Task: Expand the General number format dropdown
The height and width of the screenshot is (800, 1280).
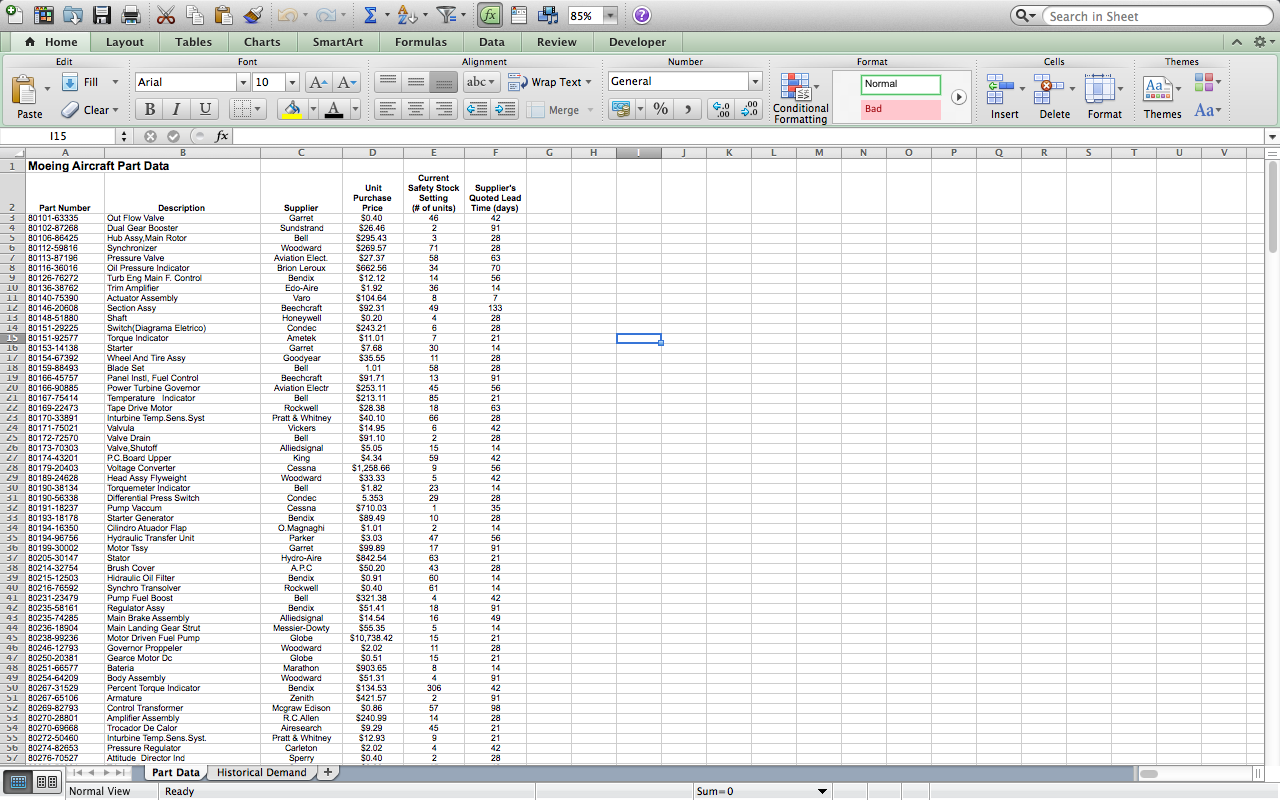Action: pyautogui.click(x=755, y=82)
